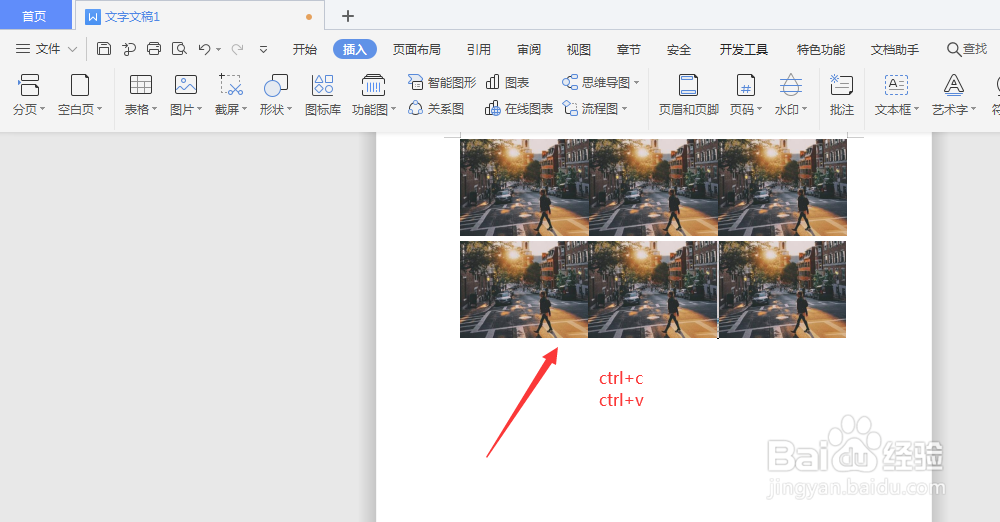Select bottom-middle street photo in document
This screenshot has width=1000, height=522.
pos(652,289)
